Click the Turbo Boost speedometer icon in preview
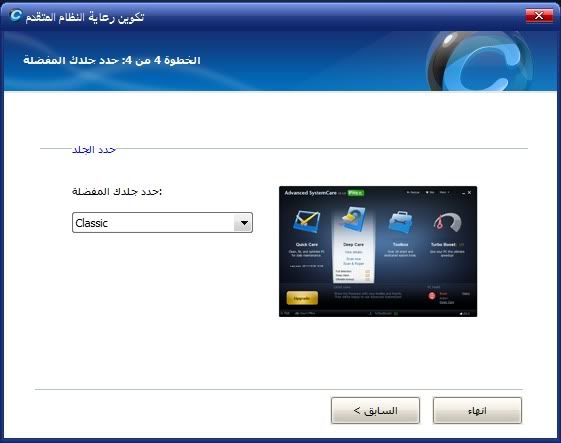 [447, 222]
